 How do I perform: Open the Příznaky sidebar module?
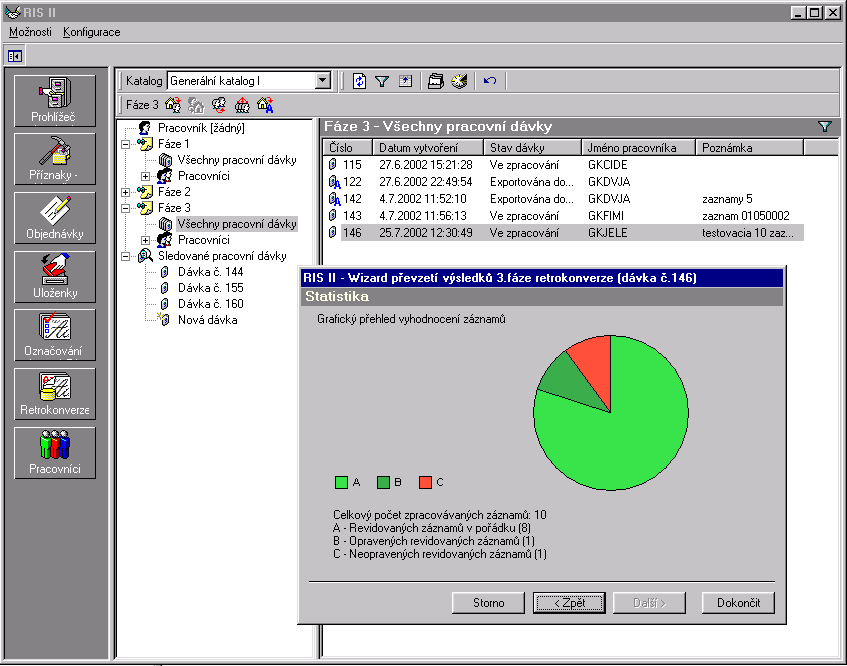[x=55, y=158]
